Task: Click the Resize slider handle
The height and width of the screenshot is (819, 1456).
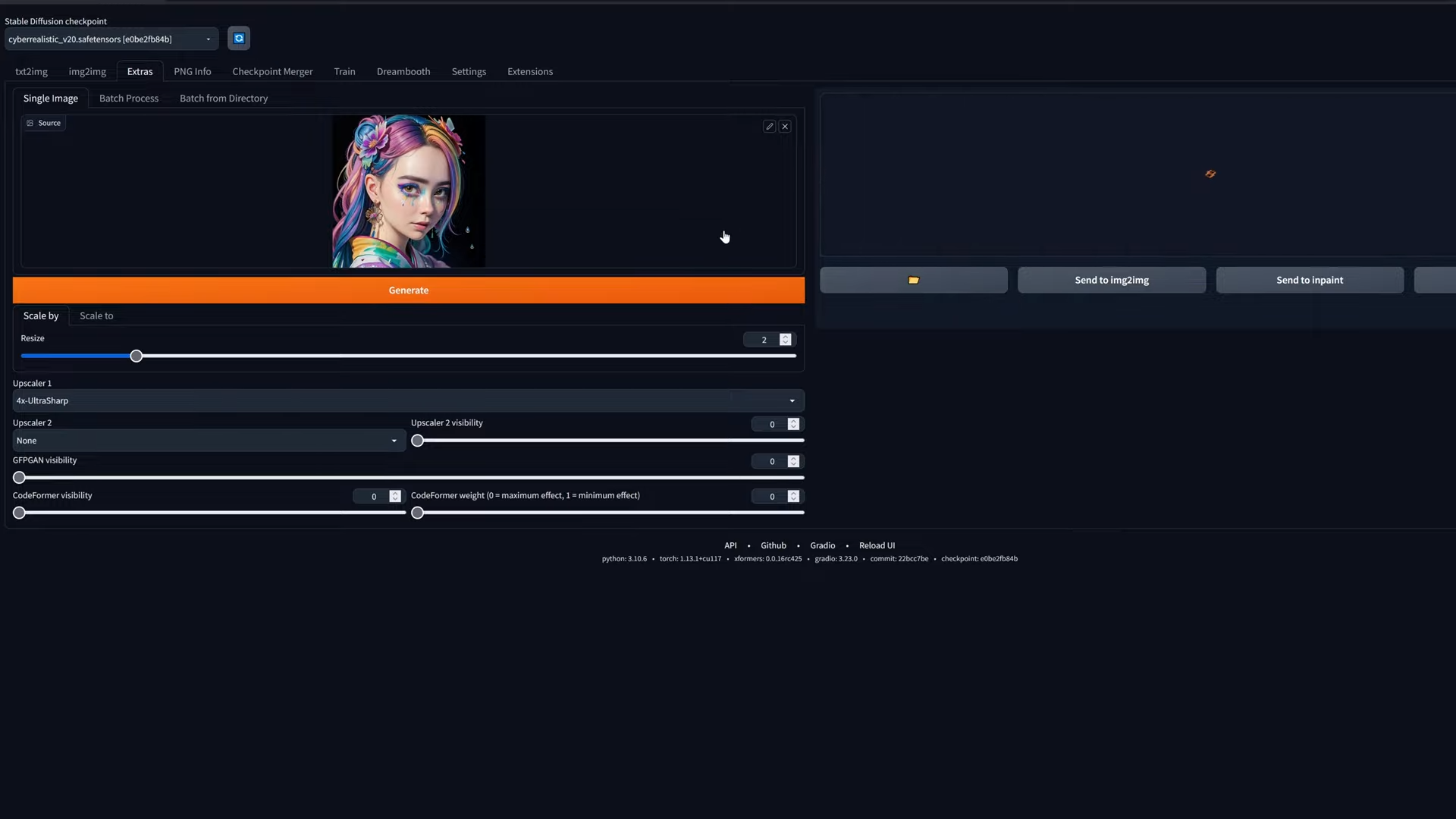Action: (136, 356)
